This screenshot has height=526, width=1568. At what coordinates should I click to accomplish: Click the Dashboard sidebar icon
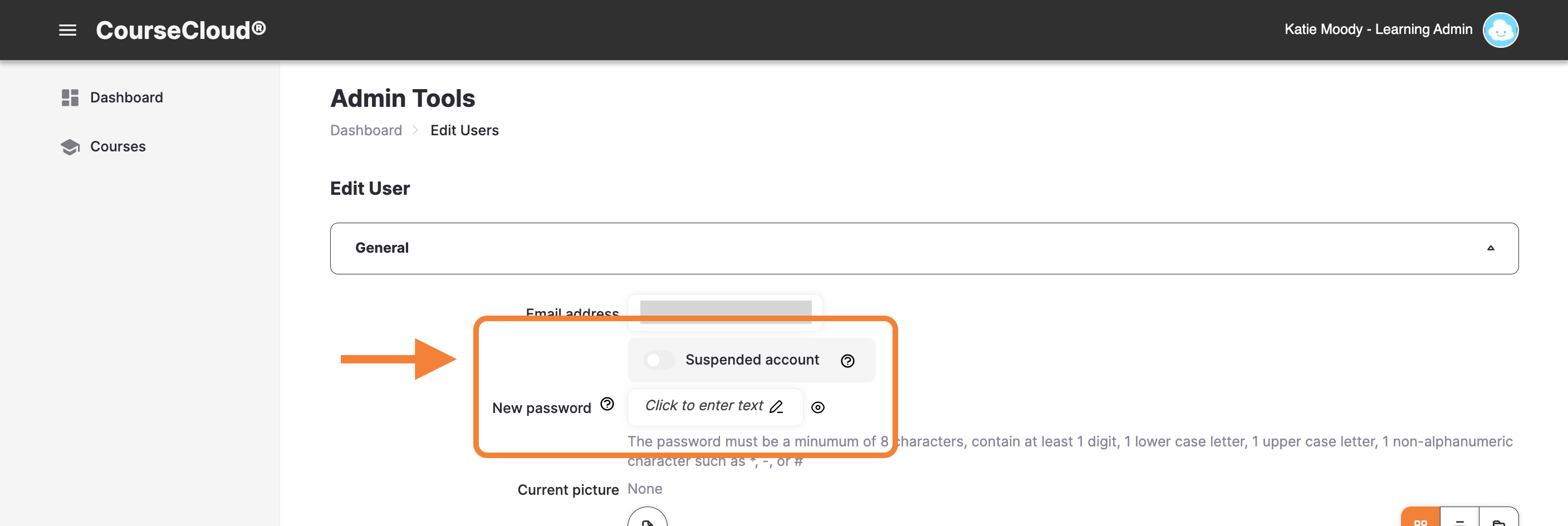(x=70, y=97)
